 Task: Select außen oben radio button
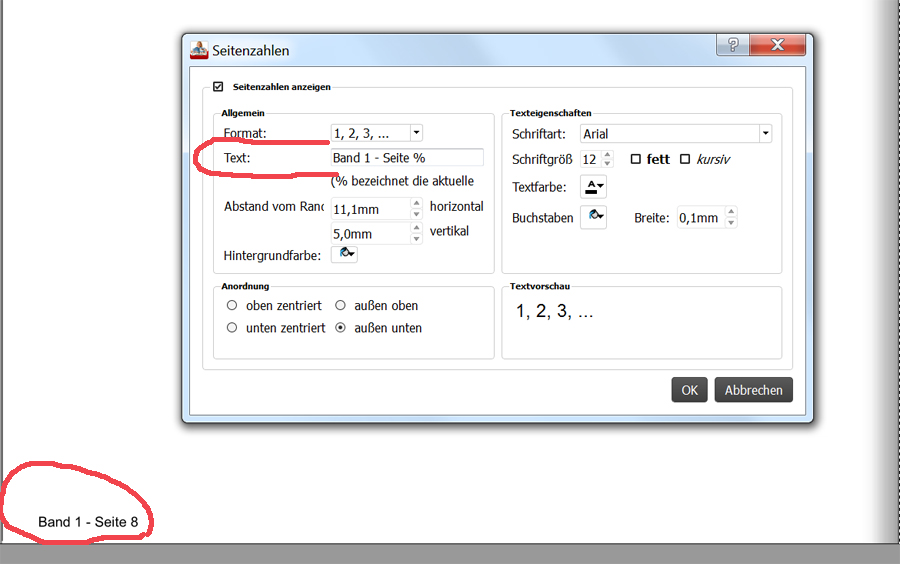pos(340,305)
